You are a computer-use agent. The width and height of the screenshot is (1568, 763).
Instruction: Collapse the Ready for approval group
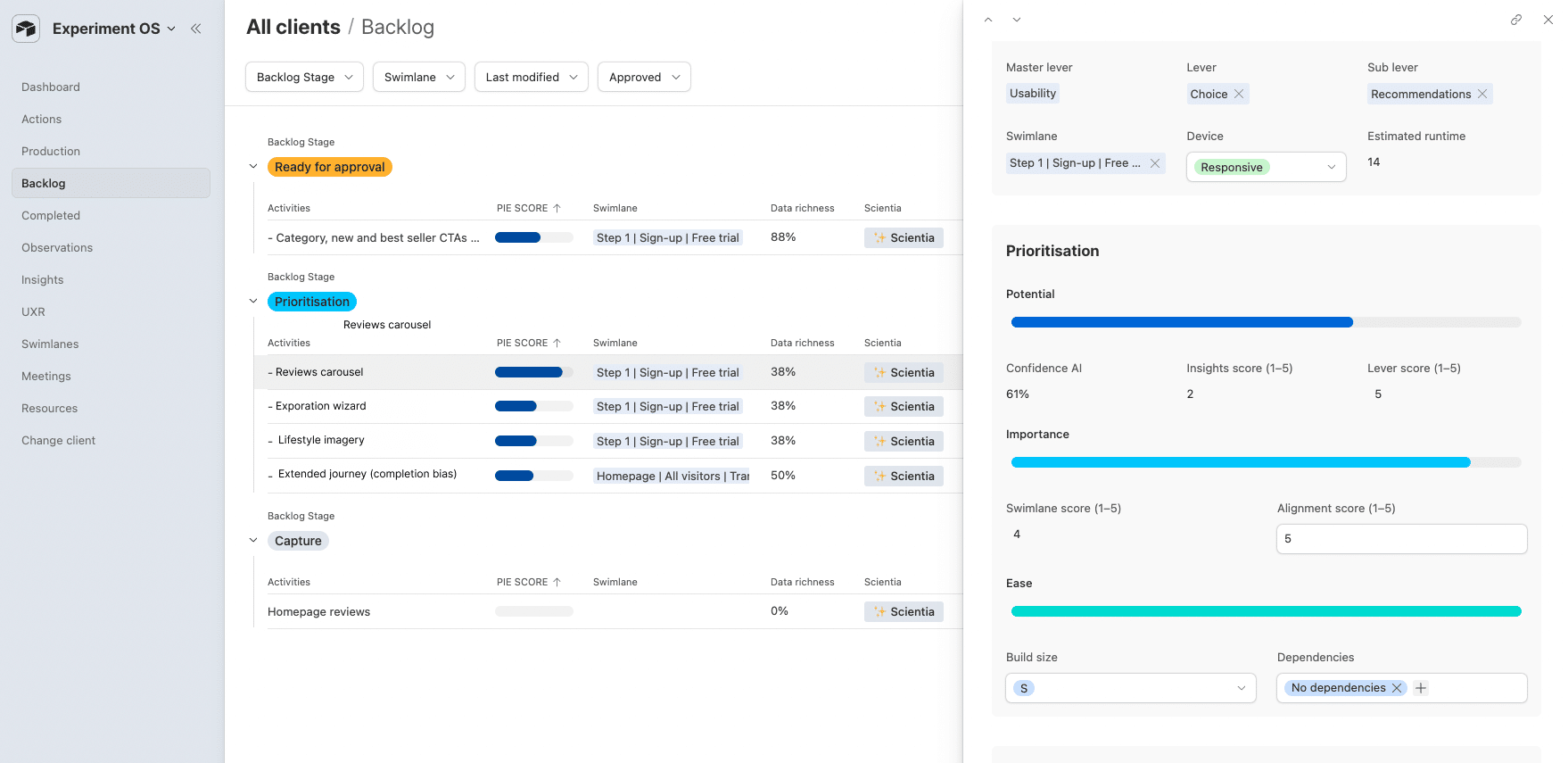coord(253,167)
